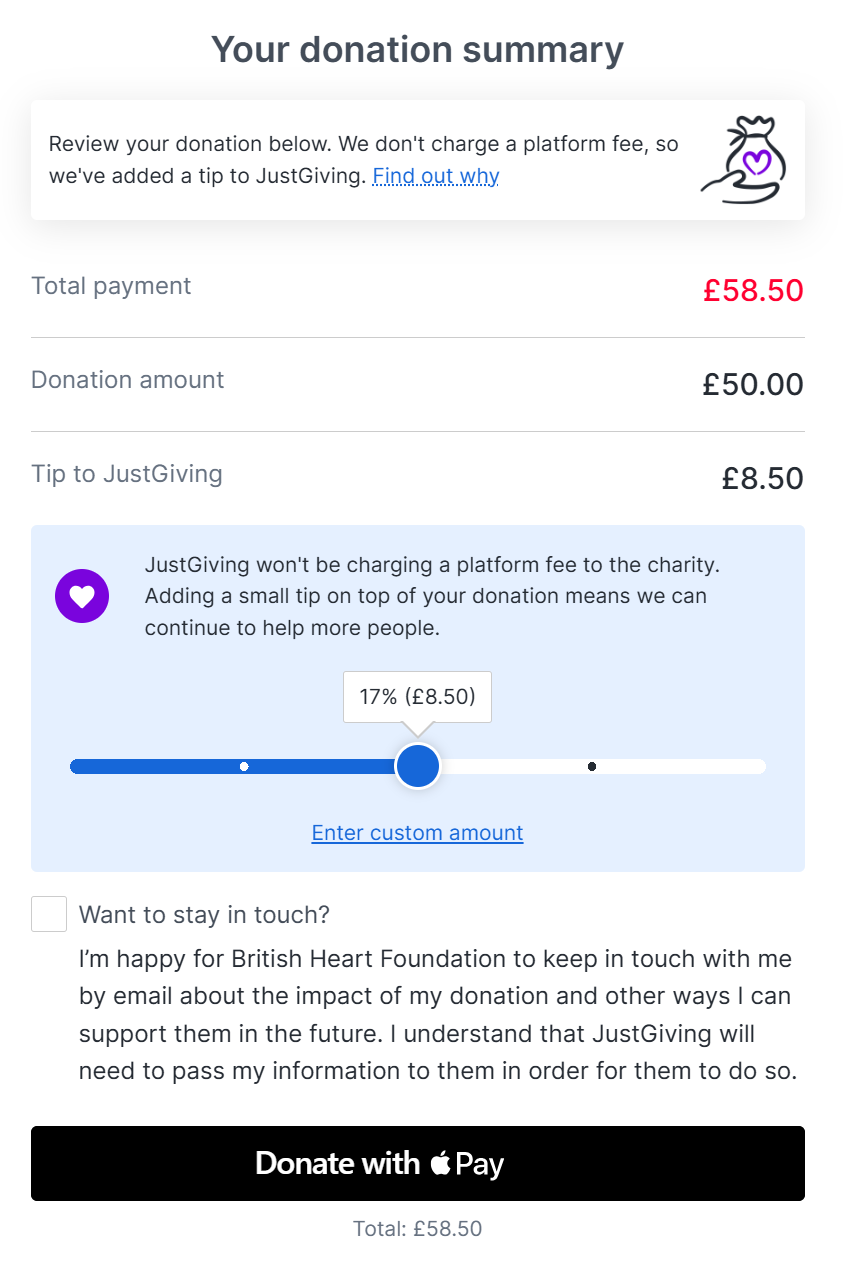The width and height of the screenshot is (852, 1266).
Task: Select the white dot on slider track
Action: 244,767
